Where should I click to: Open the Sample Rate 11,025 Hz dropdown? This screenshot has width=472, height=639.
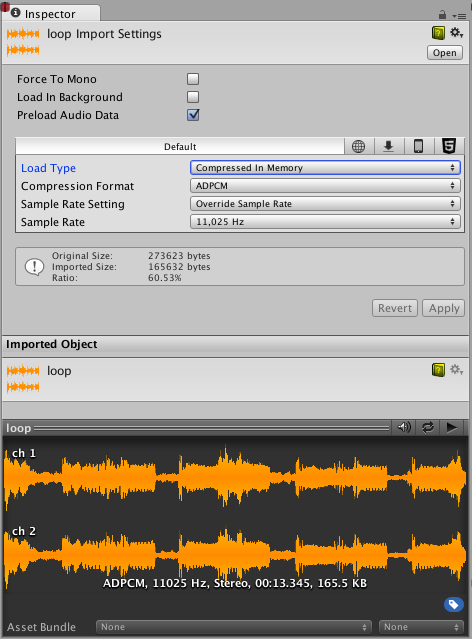(x=325, y=222)
